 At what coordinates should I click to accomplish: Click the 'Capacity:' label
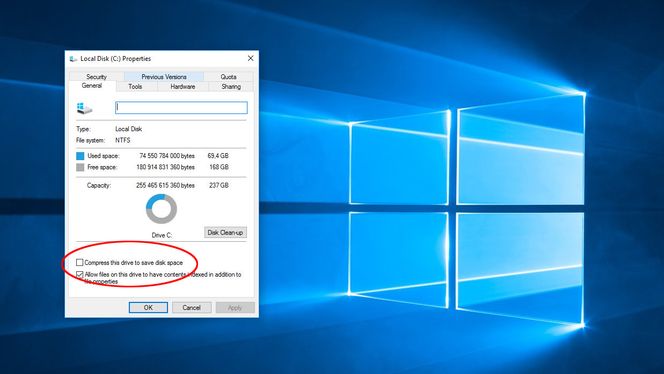[x=99, y=186]
